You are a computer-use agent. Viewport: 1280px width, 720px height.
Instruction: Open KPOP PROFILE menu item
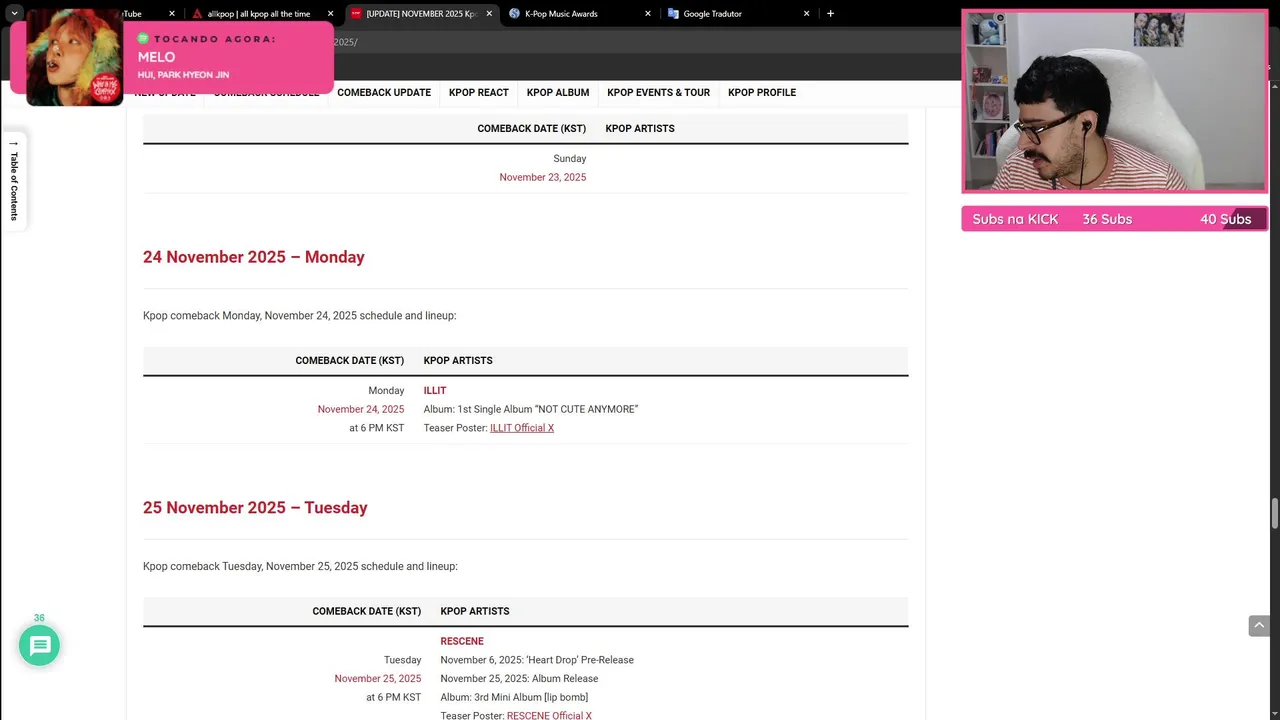[762, 92]
